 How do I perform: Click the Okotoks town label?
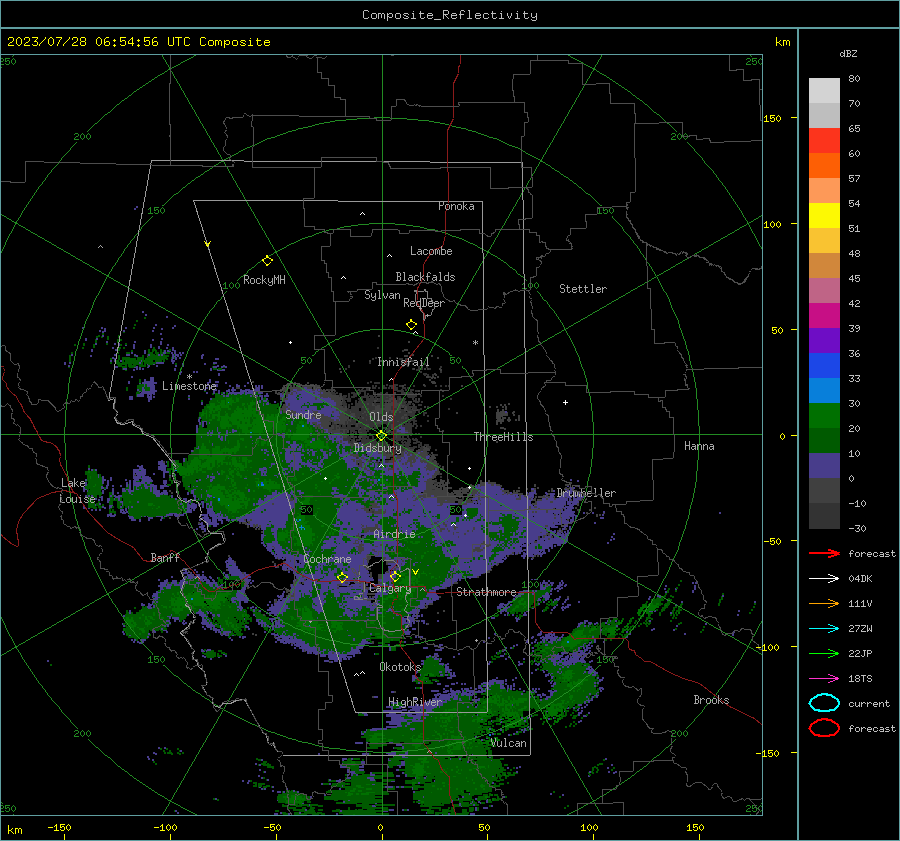[x=400, y=667]
